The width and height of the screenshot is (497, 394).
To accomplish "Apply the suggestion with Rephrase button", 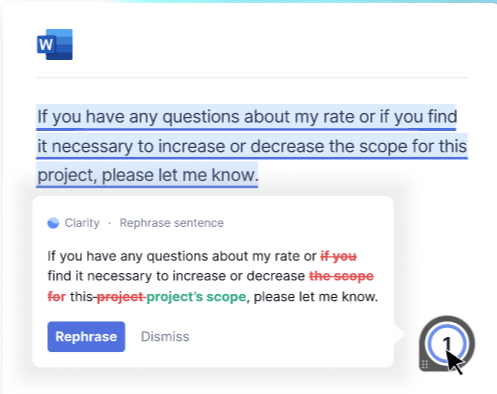I will coord(86,337).
